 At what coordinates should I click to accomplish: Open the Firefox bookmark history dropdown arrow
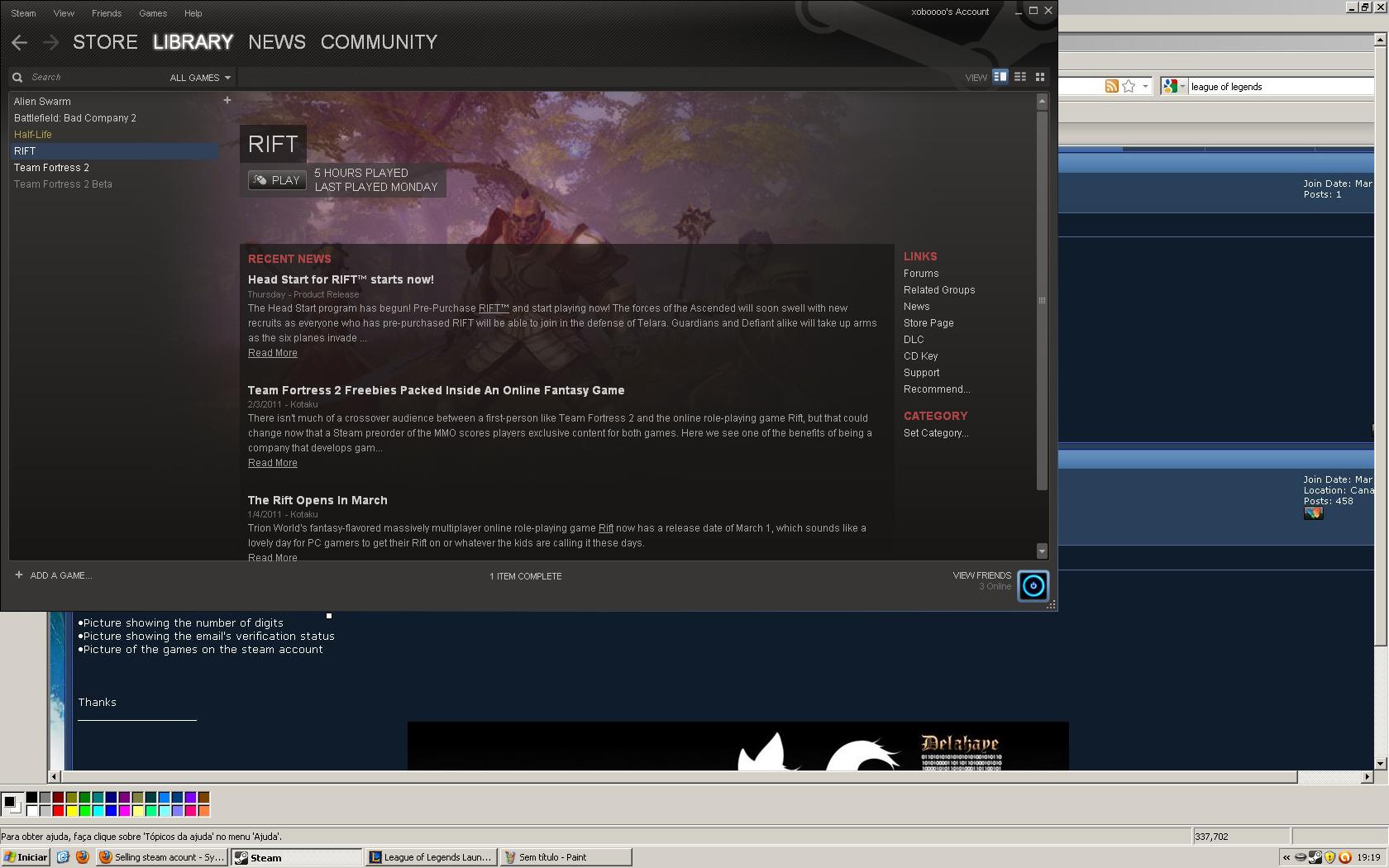click(x=1145, y=86)
